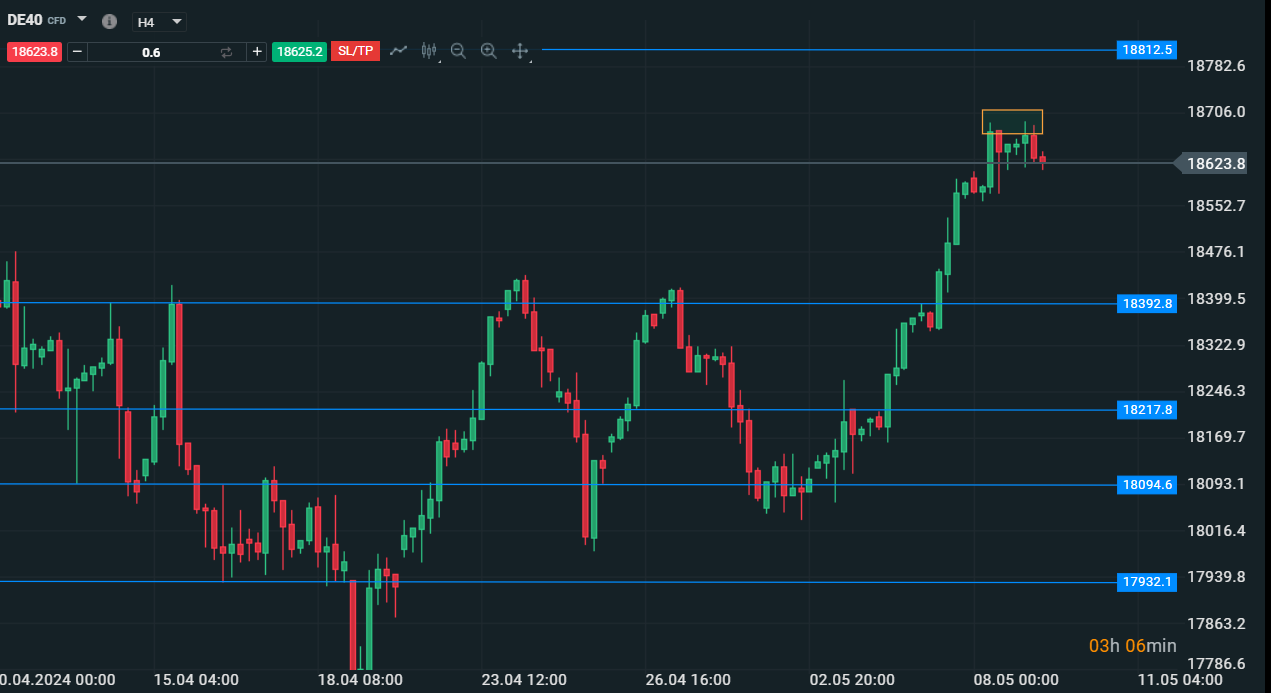Image resolution: width=1271 pixels, height=693 pixels.
Task: Select the 18392.8 horizontal line label
Action: click(x=1147, y=303)
